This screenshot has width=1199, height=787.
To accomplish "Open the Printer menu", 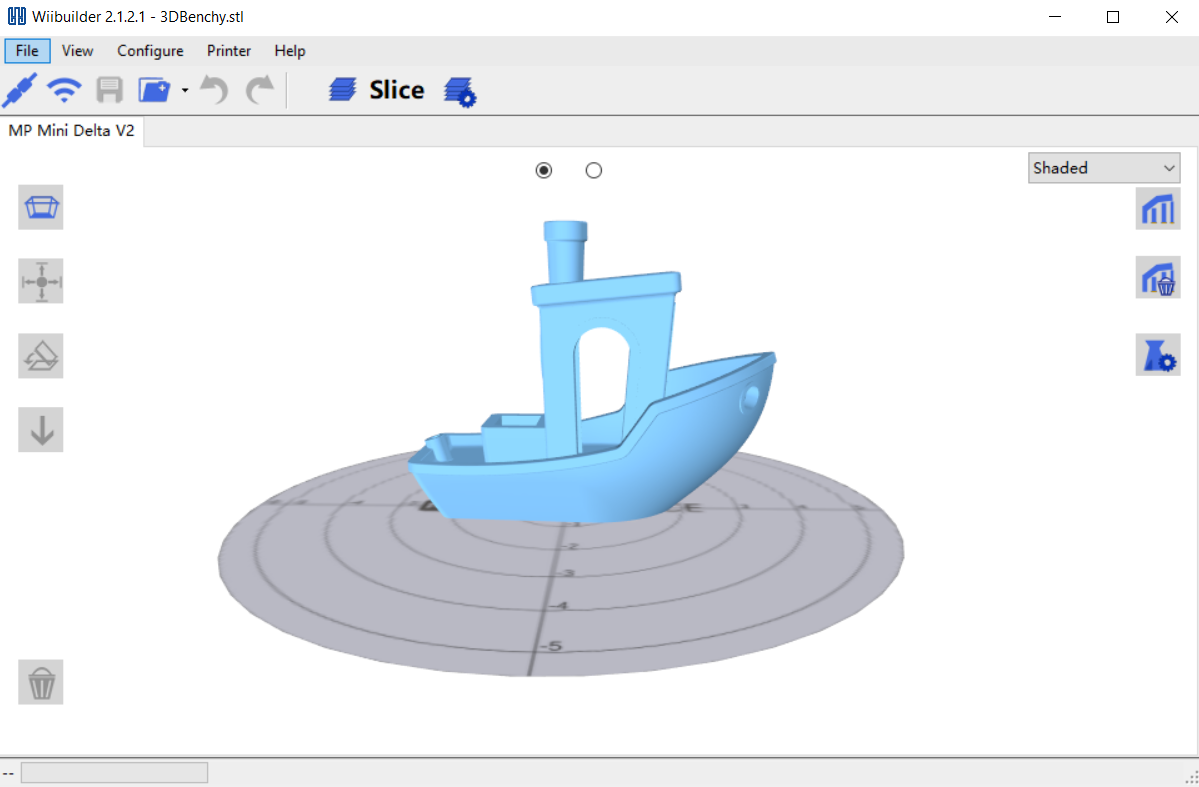I will pos(229,50).
